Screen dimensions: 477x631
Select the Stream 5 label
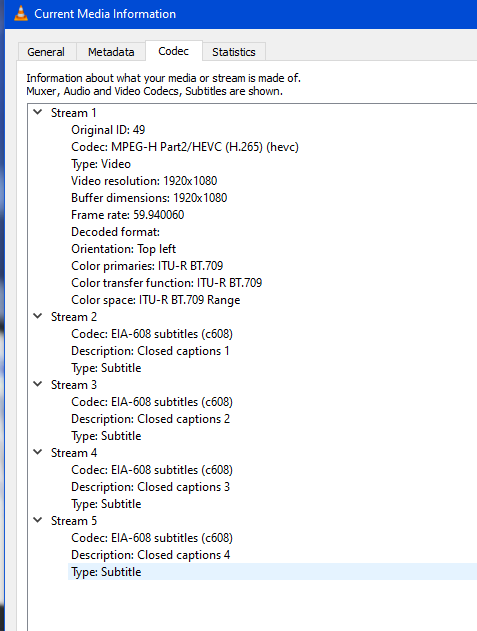tap(74, 521)
